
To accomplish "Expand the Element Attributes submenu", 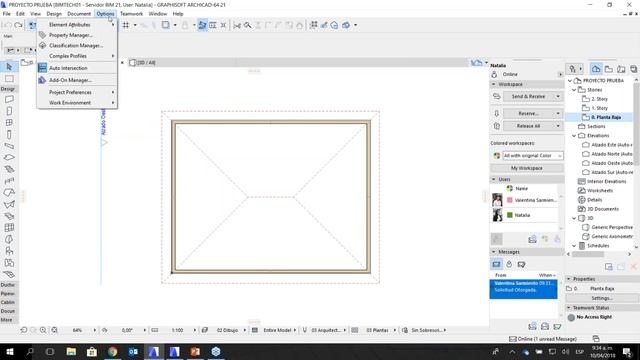I will 77,24.
